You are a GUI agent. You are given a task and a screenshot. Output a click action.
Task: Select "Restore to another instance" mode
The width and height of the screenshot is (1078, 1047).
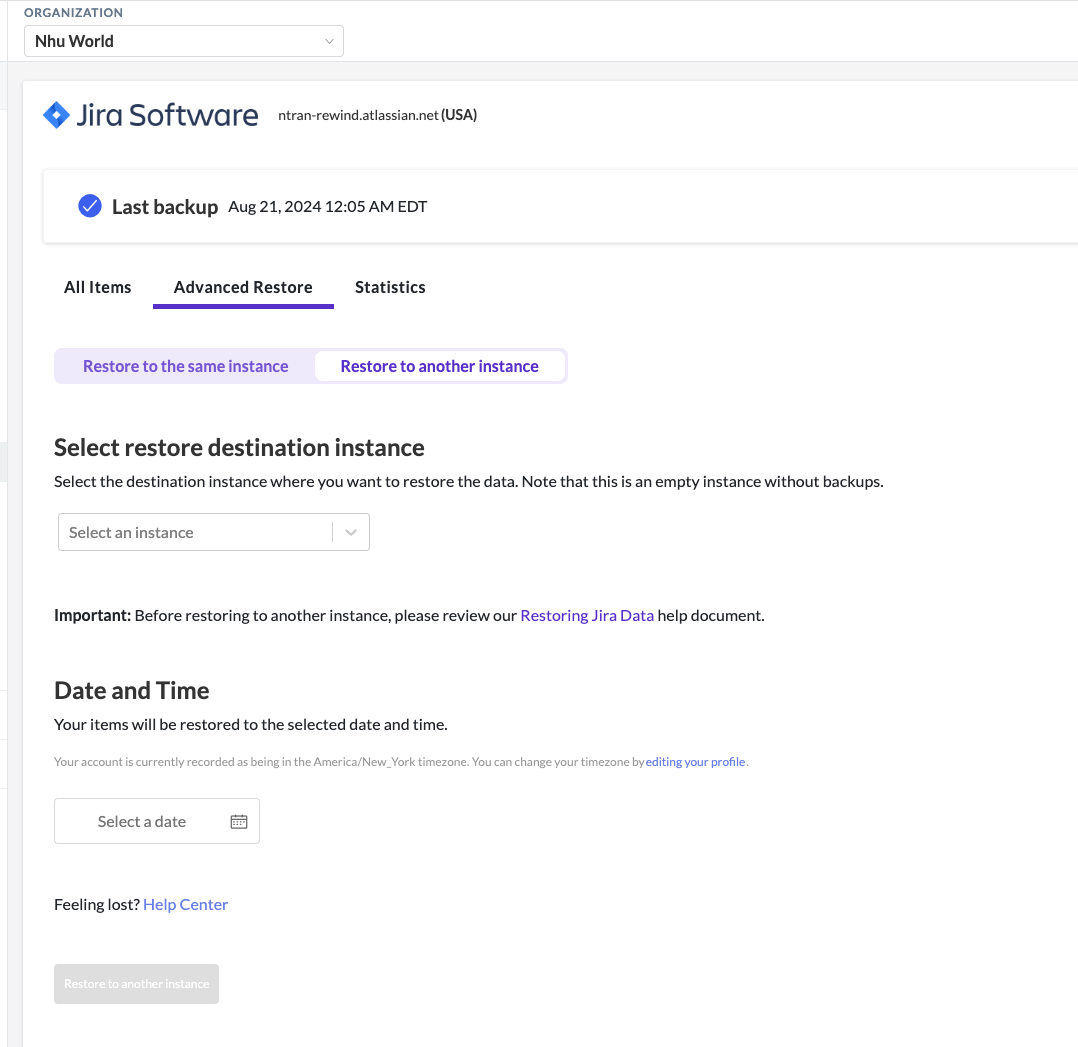pos(440,366)
